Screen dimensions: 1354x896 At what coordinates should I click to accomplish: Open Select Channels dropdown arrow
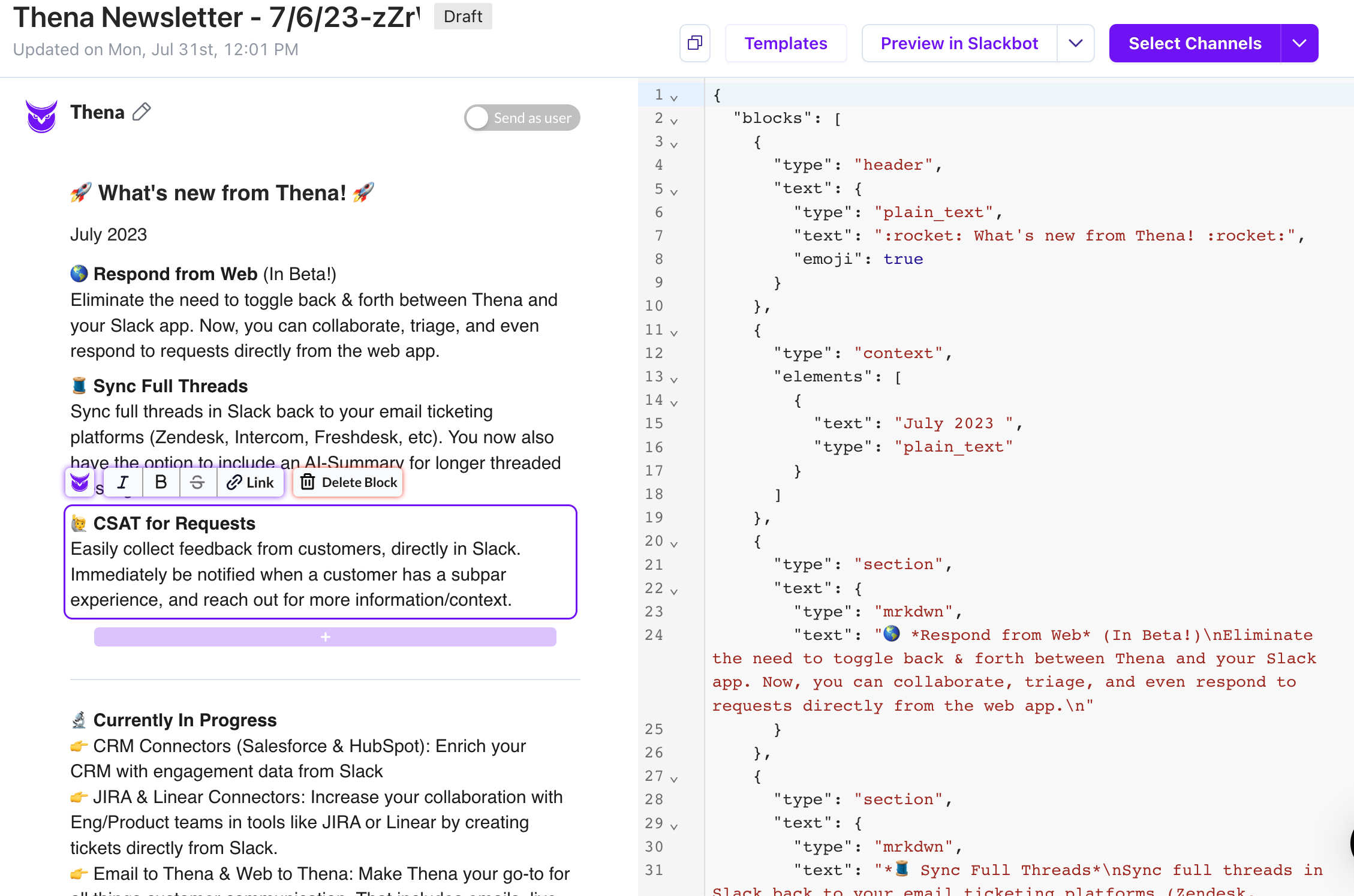1299,43
